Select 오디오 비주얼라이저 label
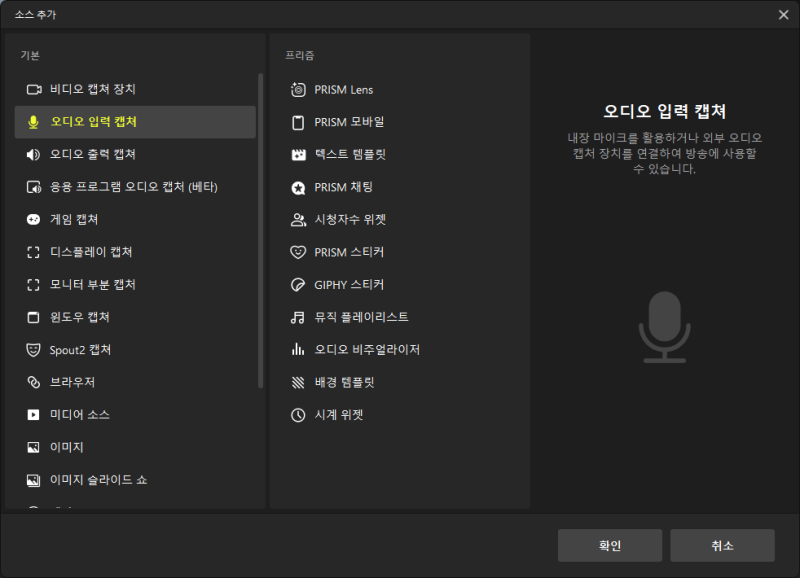 point(367,349)
